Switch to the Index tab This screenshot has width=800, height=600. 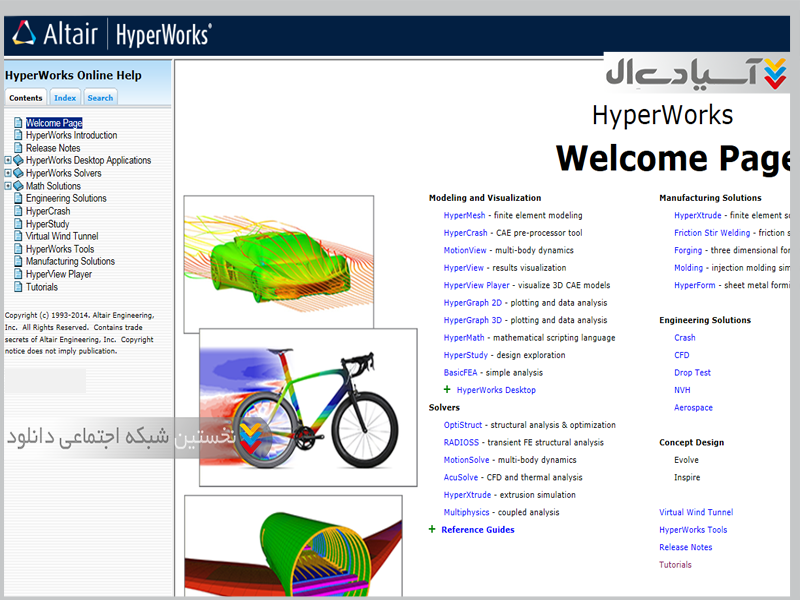point(65,98)
